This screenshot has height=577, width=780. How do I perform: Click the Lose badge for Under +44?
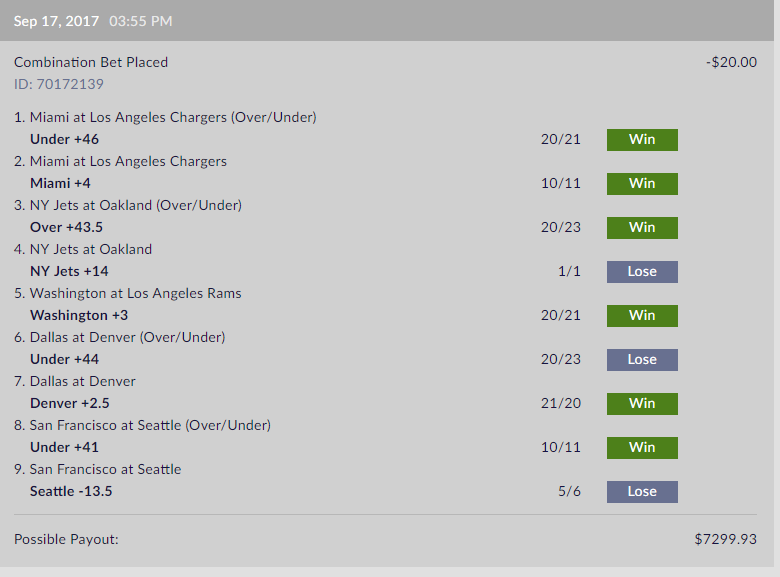click(x=642, y=360)
